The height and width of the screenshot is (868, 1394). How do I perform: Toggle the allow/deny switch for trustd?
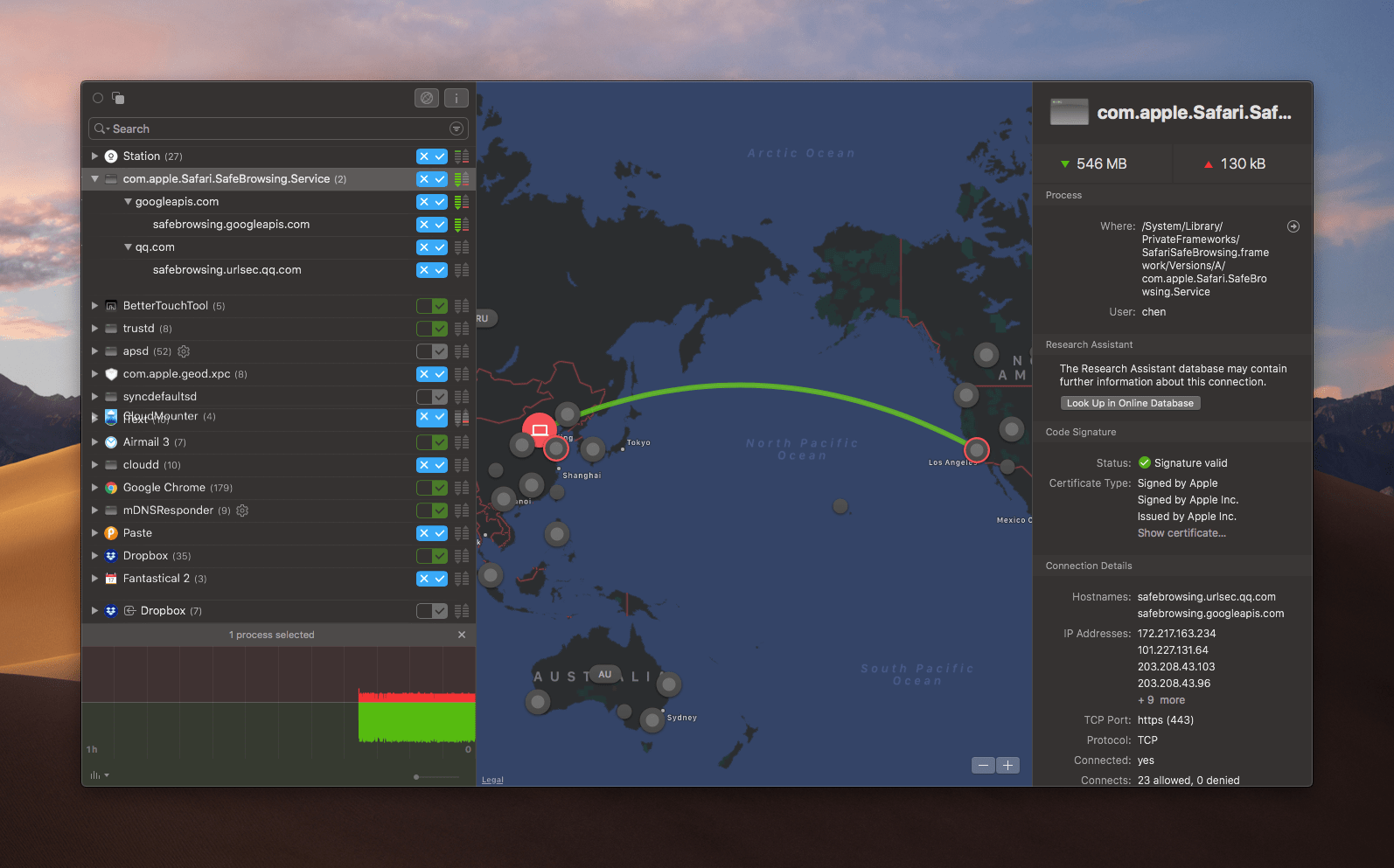point(432,329)
